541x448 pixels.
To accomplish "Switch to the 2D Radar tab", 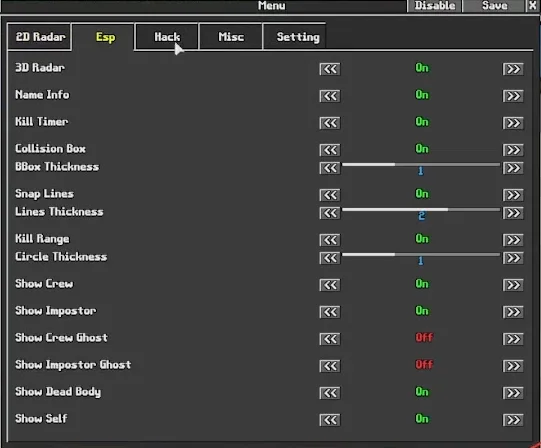I will (x=39, y=37).
